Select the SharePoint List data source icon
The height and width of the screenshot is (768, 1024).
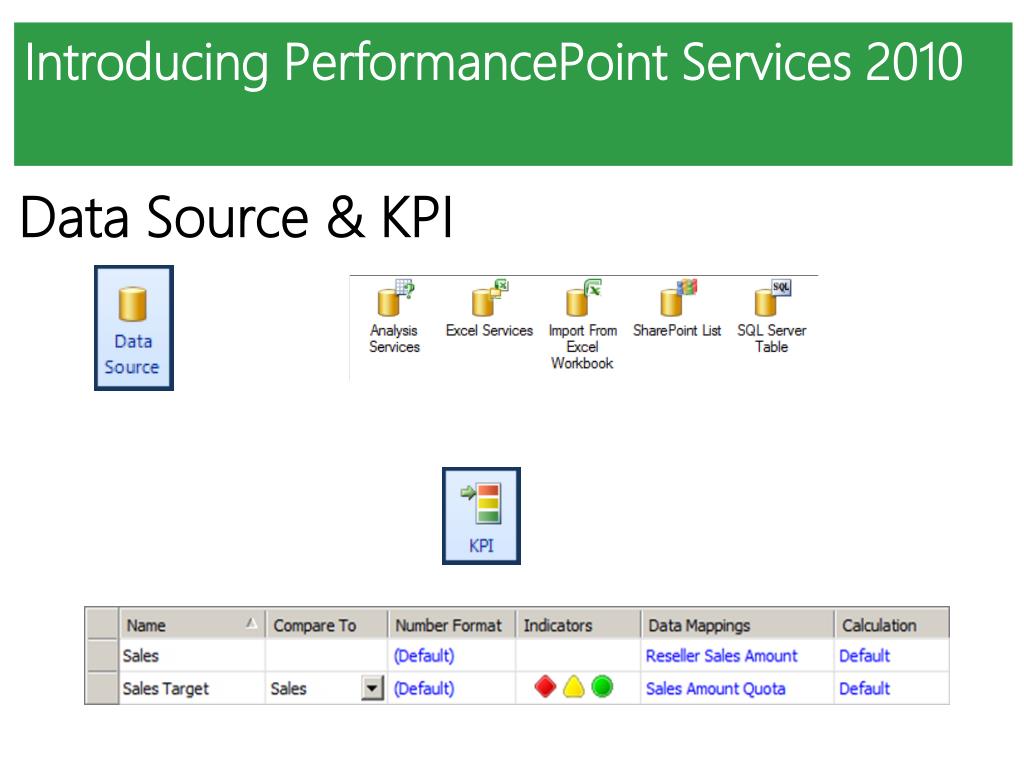[x=677, y=310]
